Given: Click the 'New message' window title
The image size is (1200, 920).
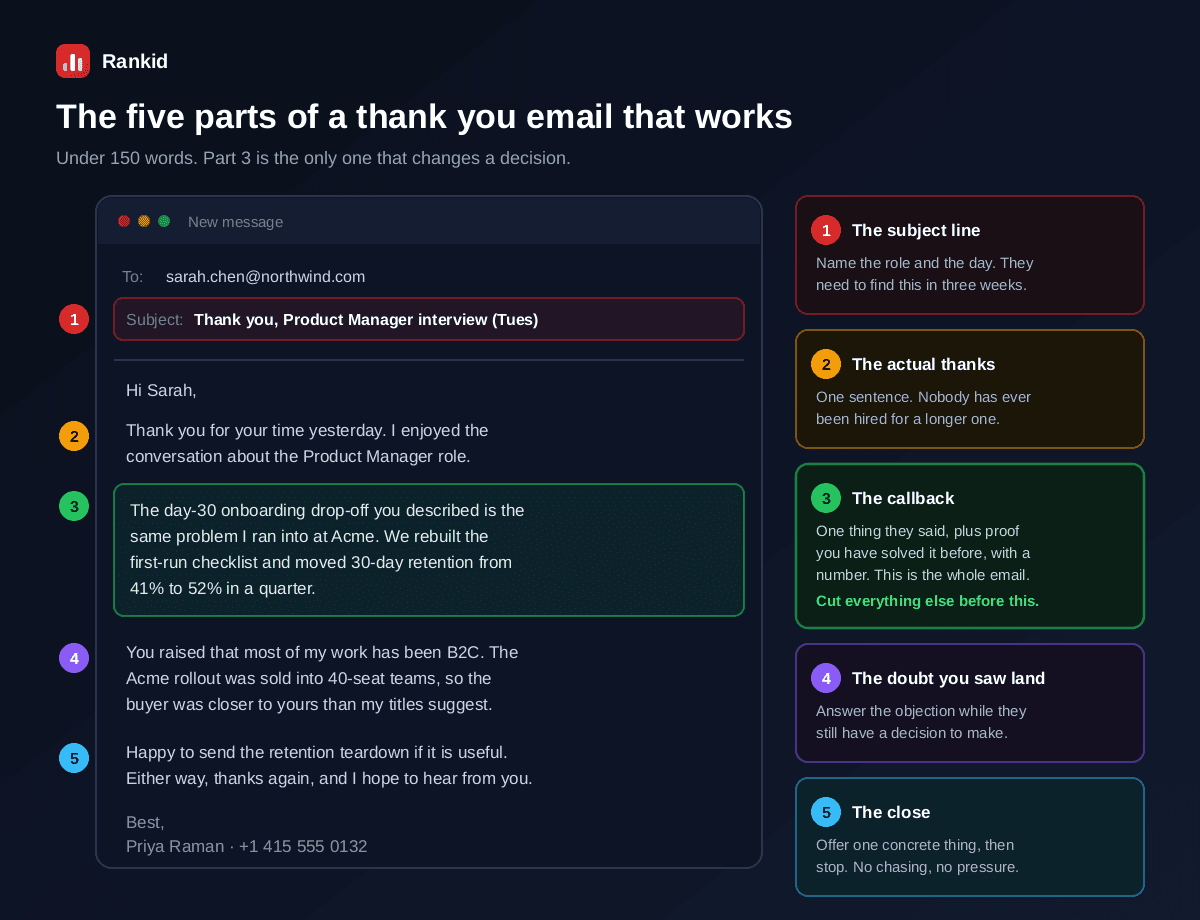Looking at the screenshot, I should 235,222.
